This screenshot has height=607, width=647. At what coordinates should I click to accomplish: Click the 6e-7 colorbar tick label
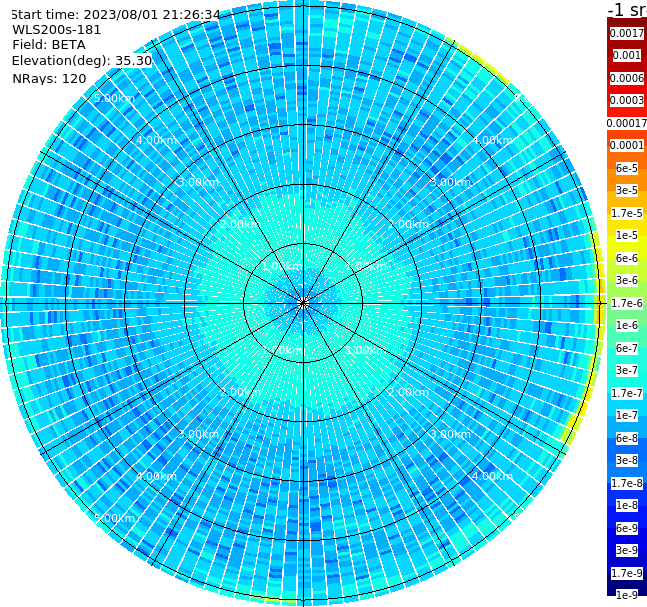click(627, 348)
